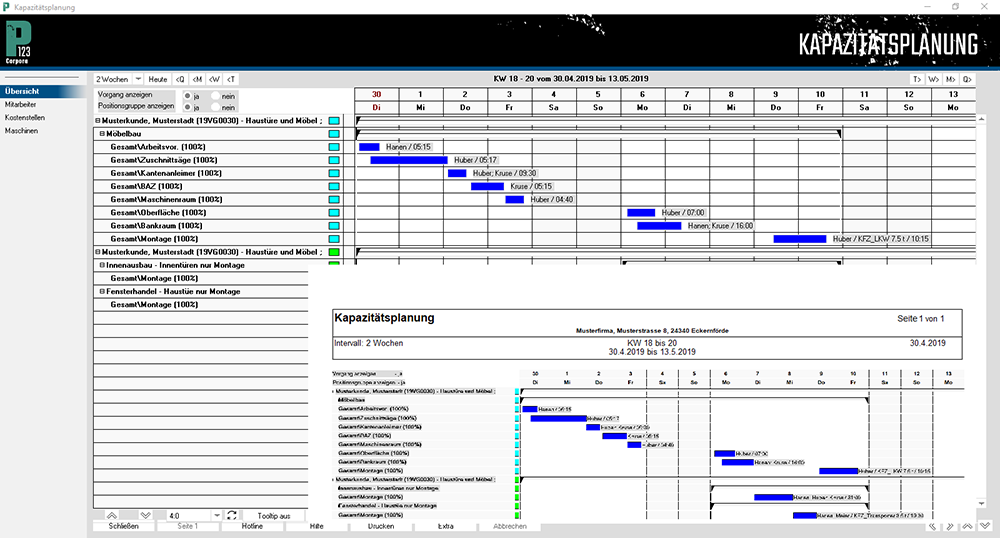Open the Mitarbeiter view in sidebar
Screen dimensions: 1000x538
tap(21, 104)
